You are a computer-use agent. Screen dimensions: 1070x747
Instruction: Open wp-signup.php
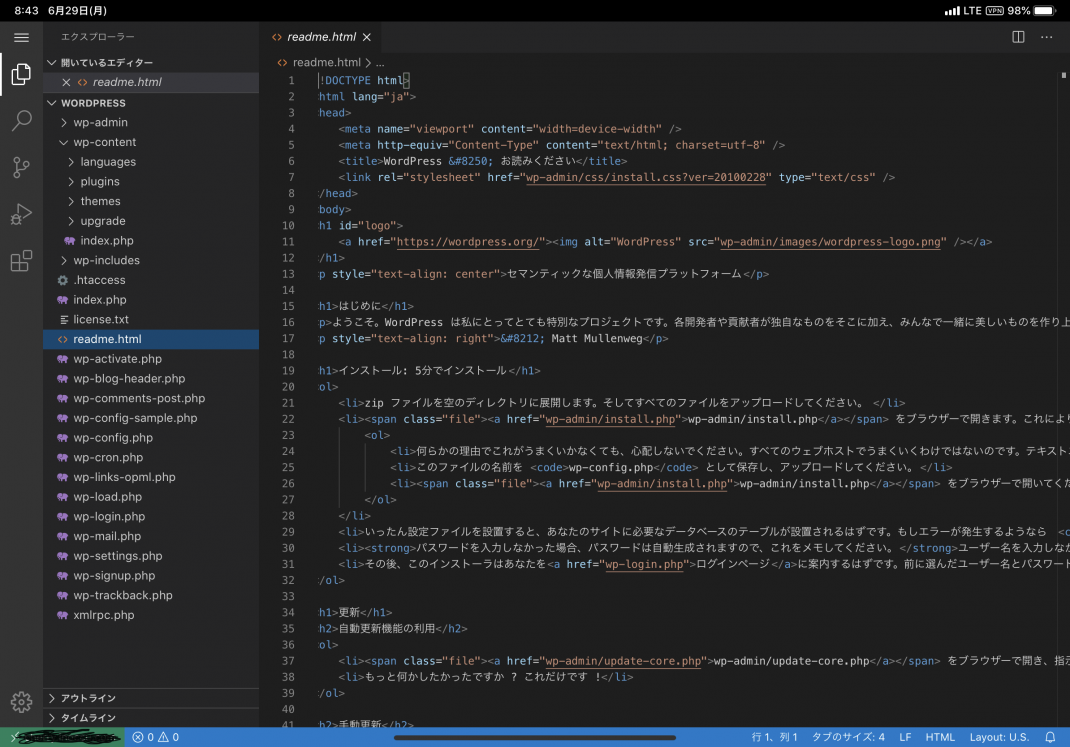(151, 576)
